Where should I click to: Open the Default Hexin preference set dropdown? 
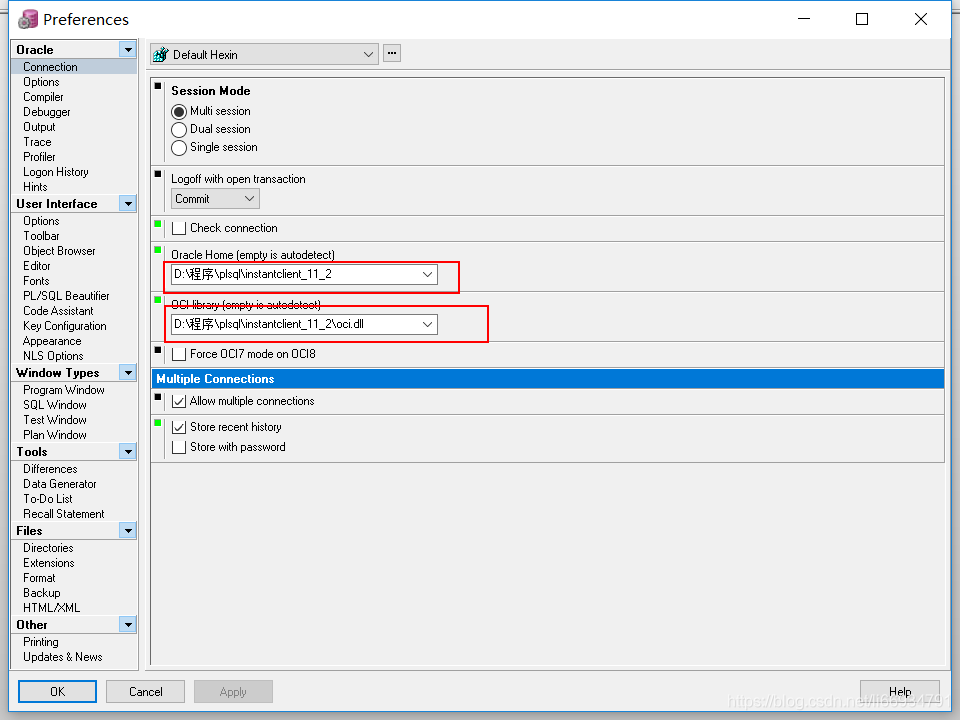(x=264, y=54)
